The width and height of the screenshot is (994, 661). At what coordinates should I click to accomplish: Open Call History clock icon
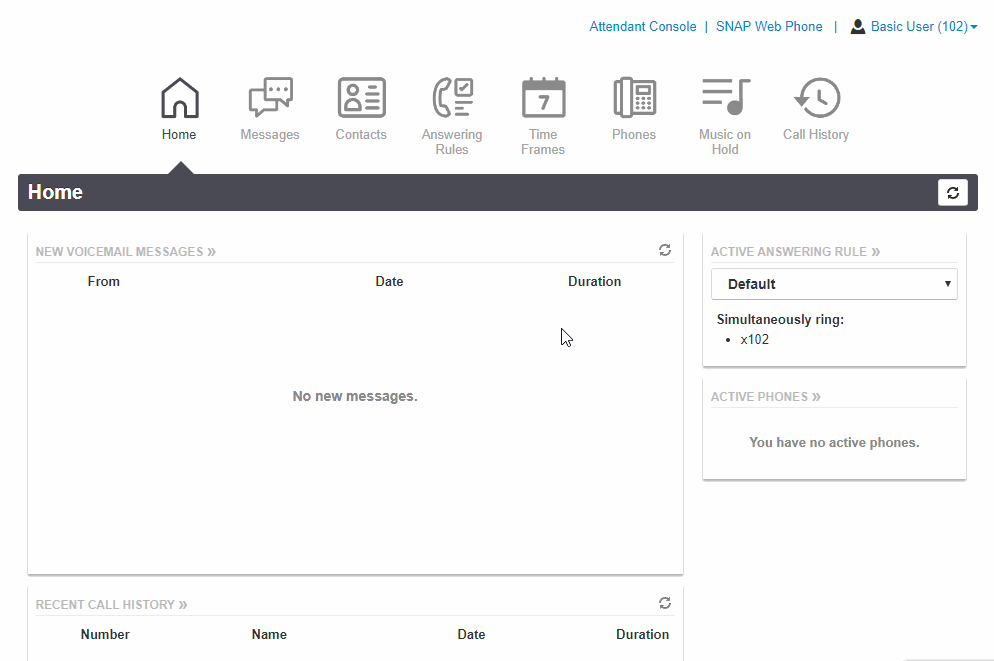click(x=816, y=99)
